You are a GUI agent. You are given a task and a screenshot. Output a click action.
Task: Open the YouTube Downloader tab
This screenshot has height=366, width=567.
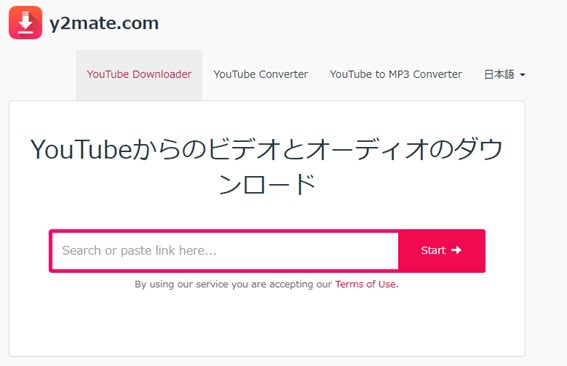coord(139,75)
